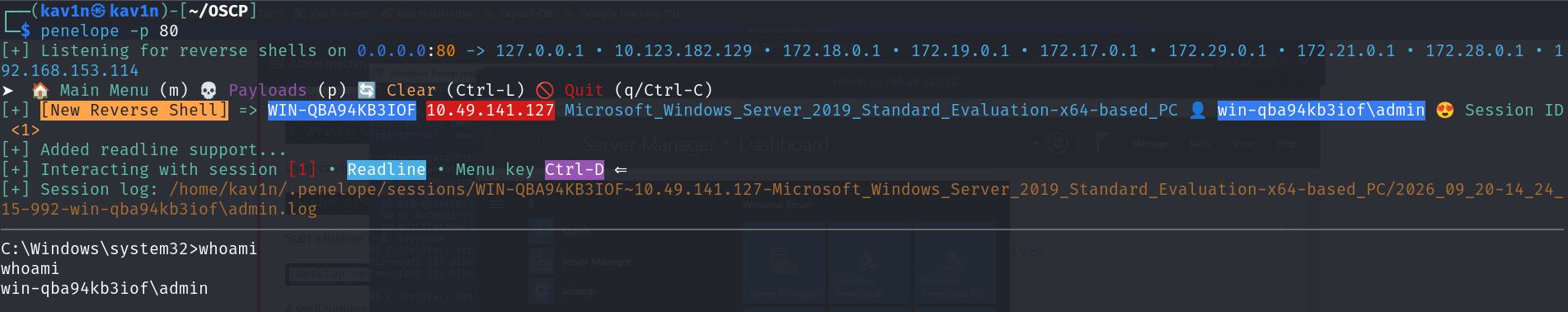1568x312 pixels.
Task: Click the Listening for reverse shells text
Action: point(194,50)
